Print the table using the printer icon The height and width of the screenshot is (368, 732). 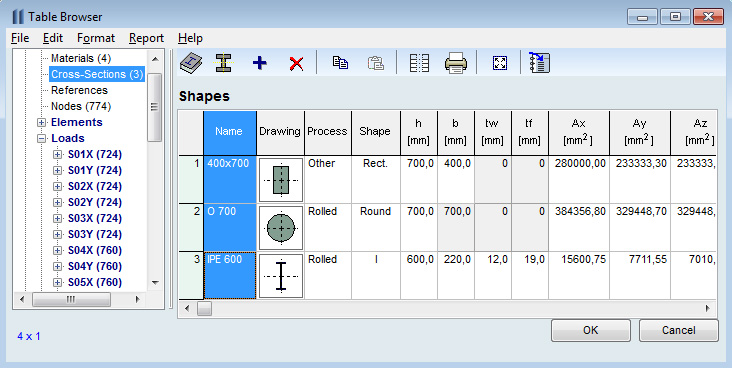(x=456, y=63)
